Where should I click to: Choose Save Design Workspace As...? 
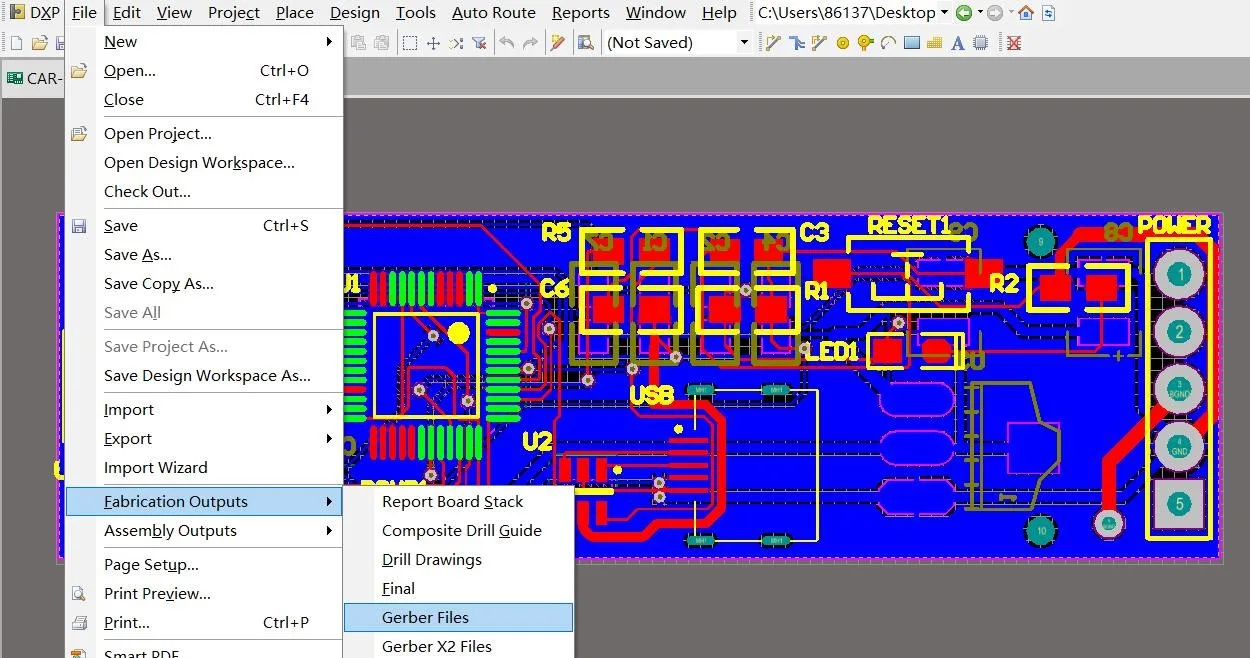pyautogui.click(x=205, y=376)
